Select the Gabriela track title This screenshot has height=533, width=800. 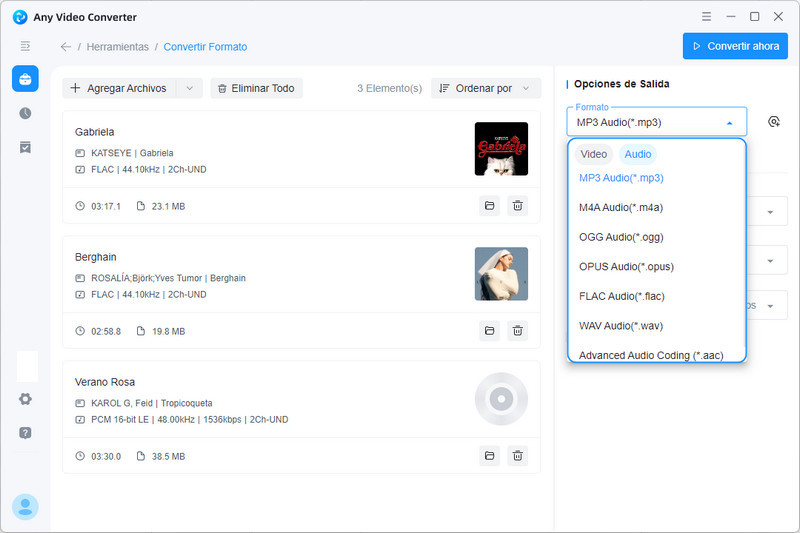coord(94,132)
